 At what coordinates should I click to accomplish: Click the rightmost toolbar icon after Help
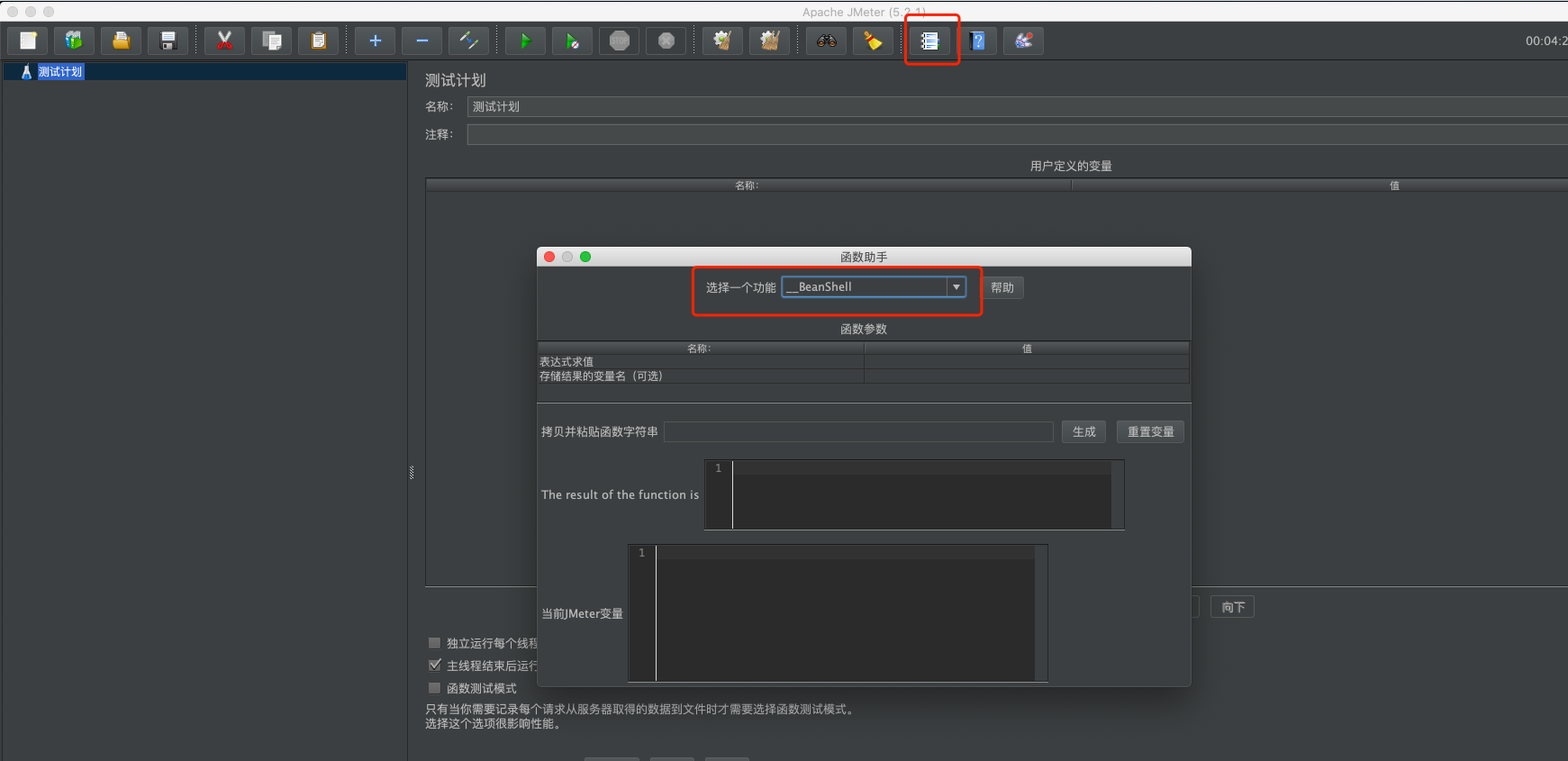click(x=1024, y=41)
